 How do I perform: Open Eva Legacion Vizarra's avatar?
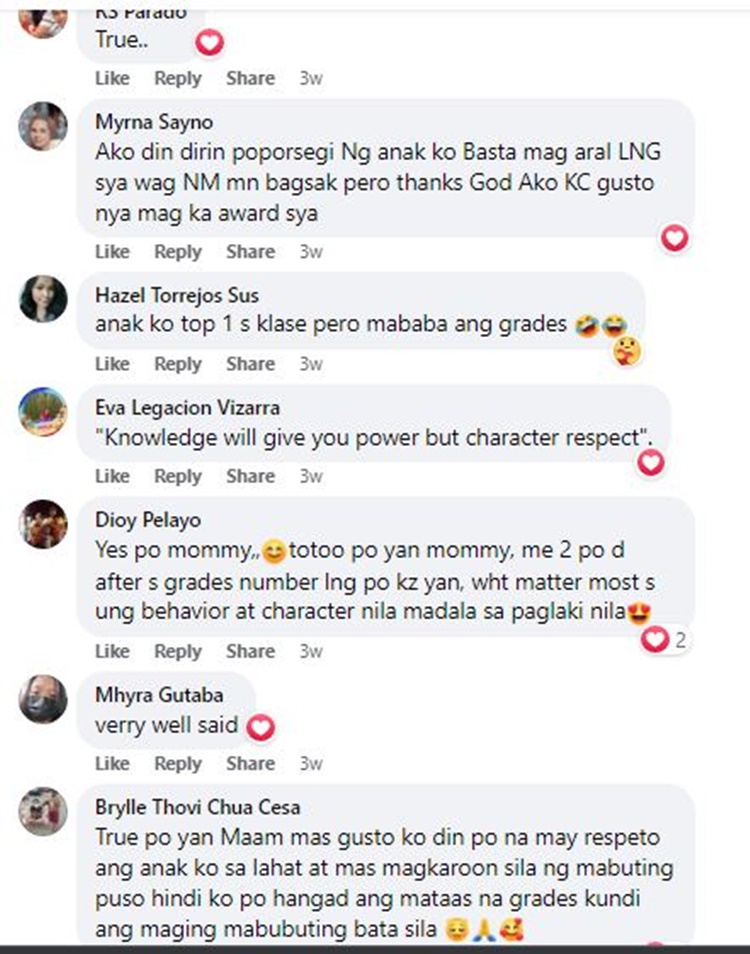click(43, 411)
